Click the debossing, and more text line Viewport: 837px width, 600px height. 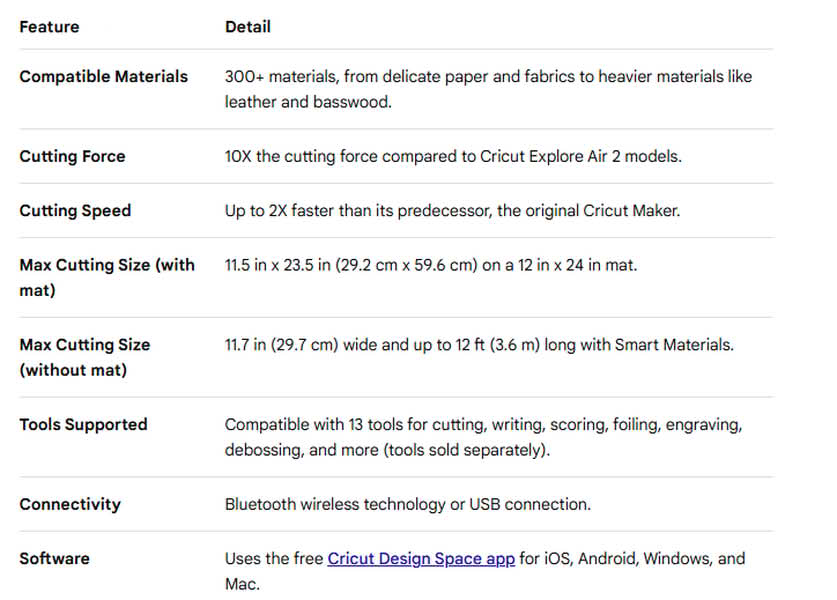click(x=388, y=450)
